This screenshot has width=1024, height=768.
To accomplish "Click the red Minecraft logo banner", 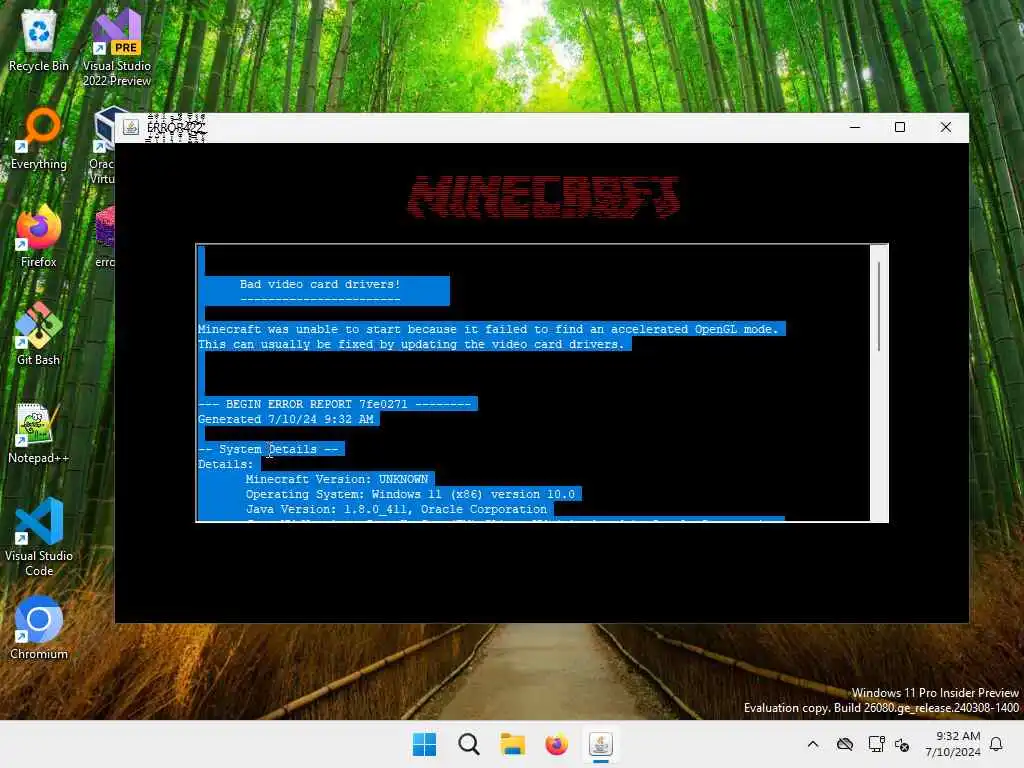I will [x=543, y=197].
